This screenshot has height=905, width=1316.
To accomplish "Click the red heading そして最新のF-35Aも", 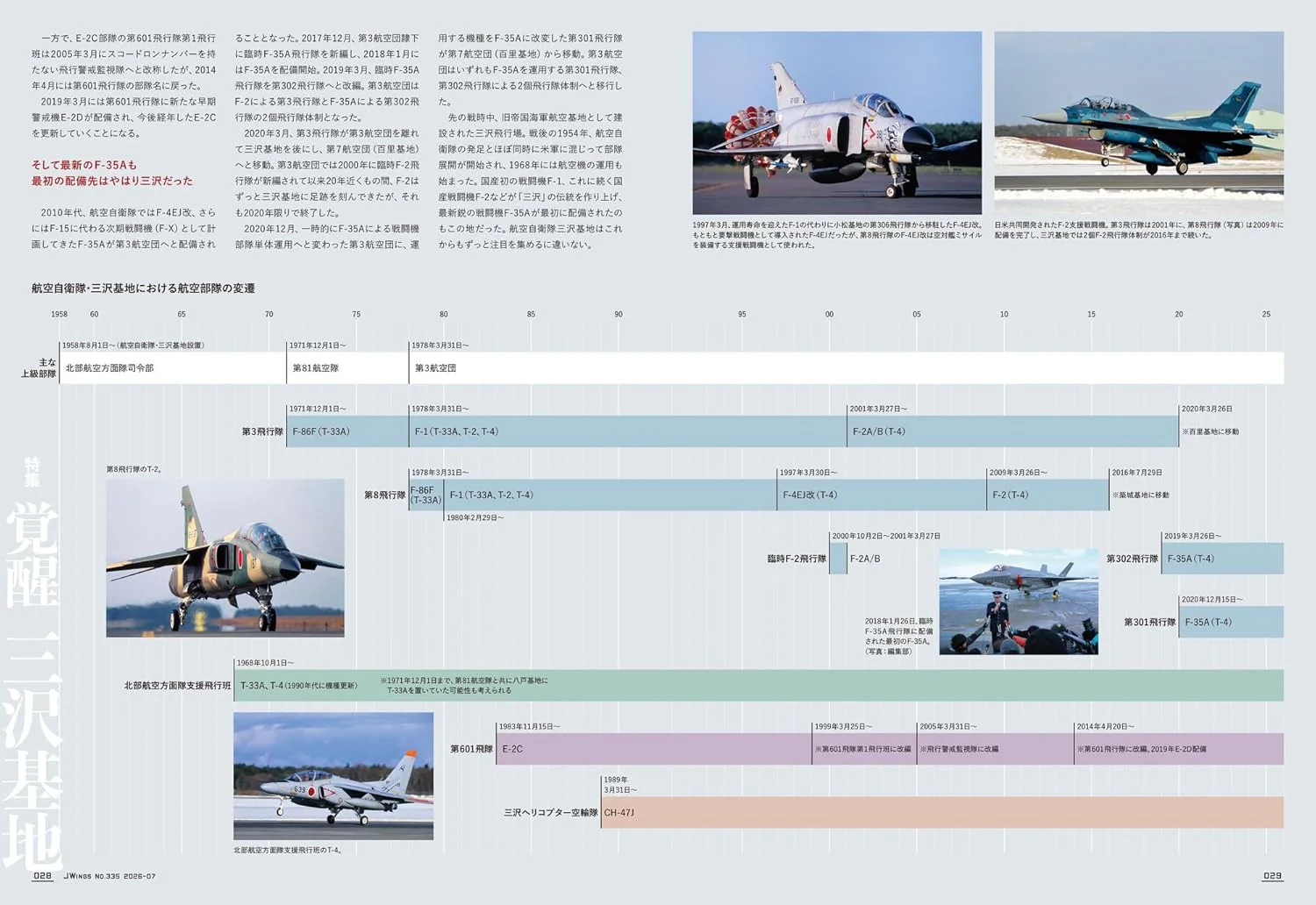I will (x=84, y=165).
